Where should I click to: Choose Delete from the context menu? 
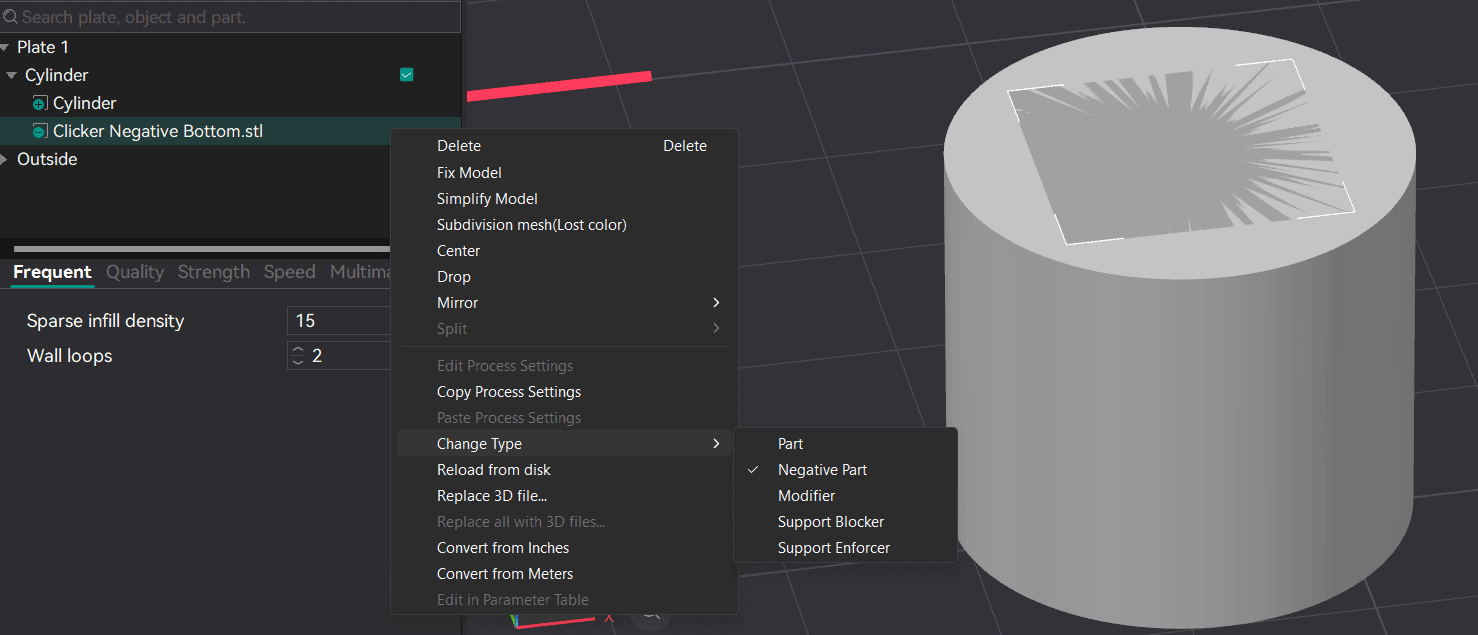pyautogui.click(x=564, y=146)
